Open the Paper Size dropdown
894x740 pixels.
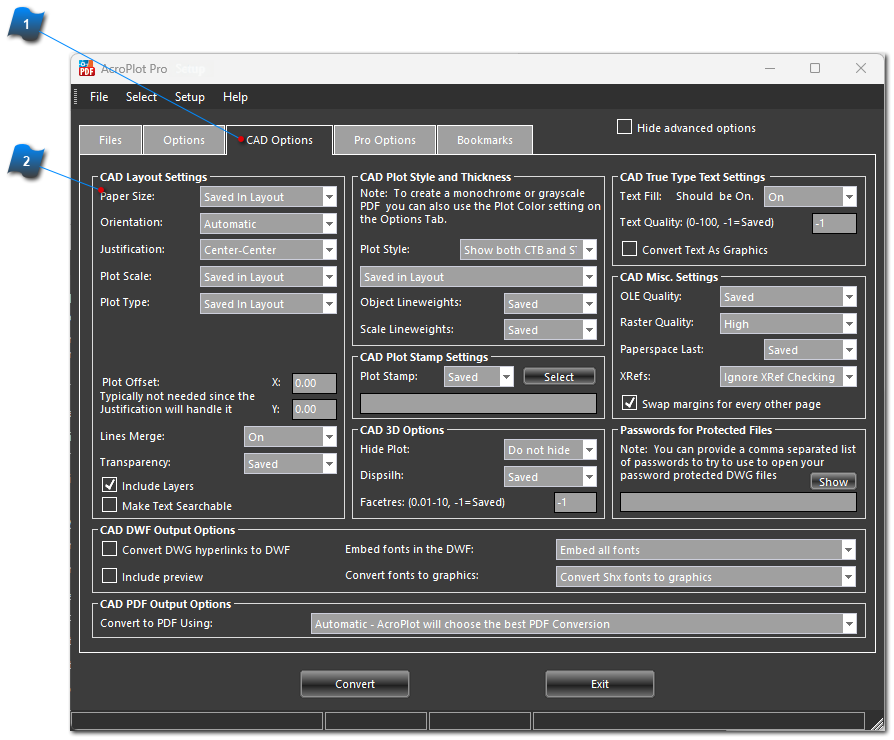pyautogui.click(x=268, y=197)
